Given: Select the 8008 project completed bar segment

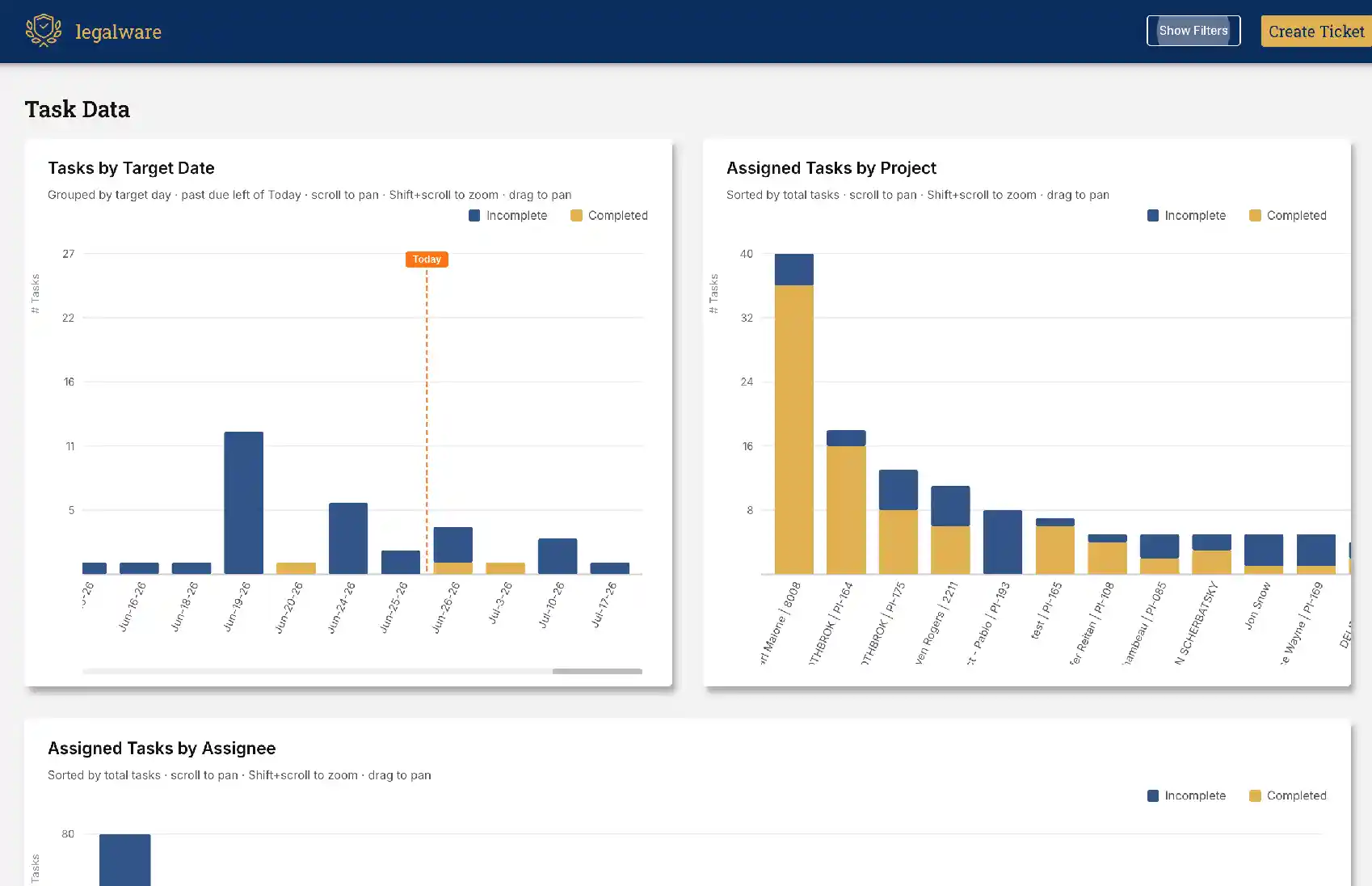Looking at the screenshot, I should tap(794, 430).
